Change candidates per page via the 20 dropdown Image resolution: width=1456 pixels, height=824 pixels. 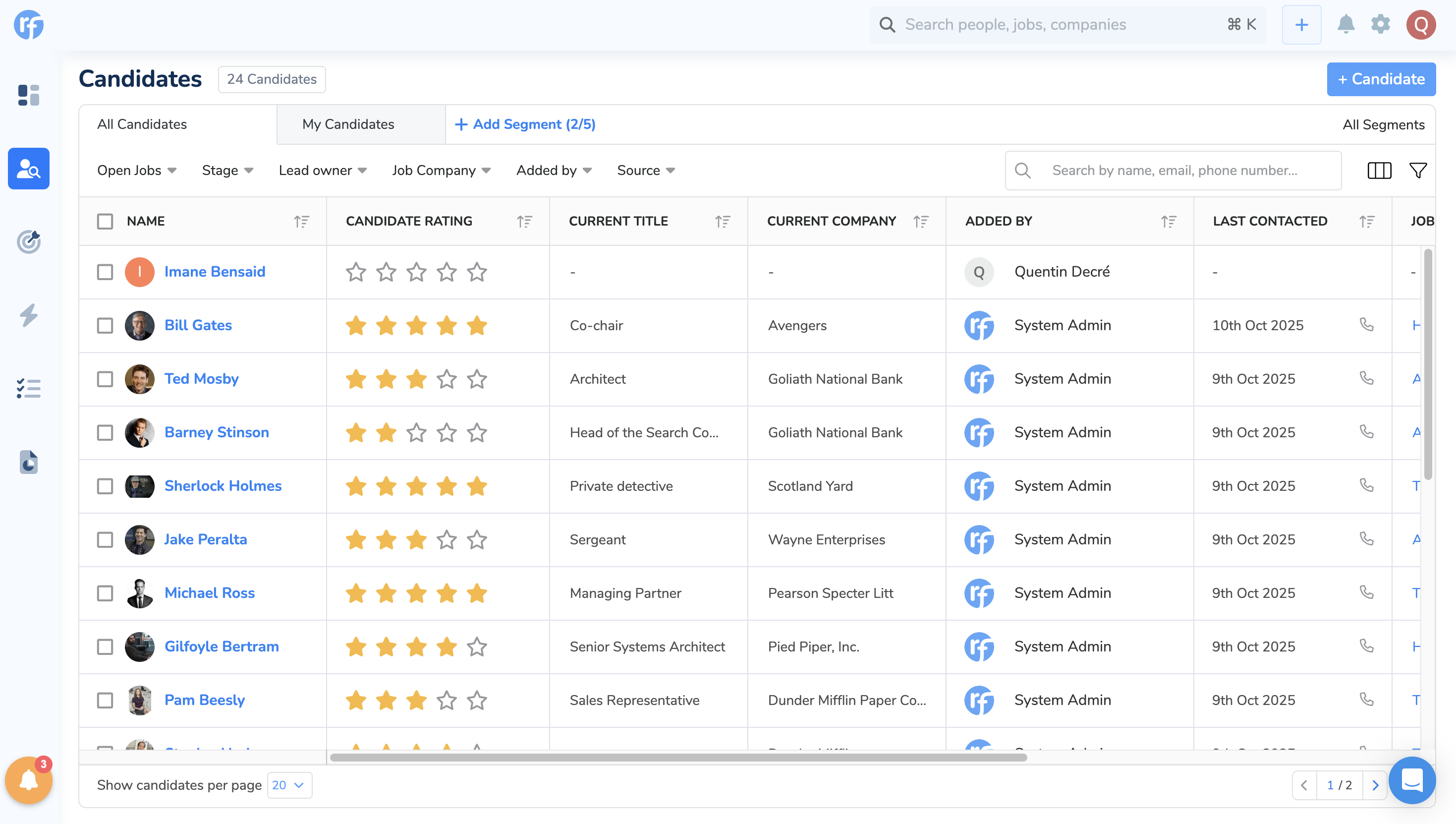coord(289,785)
